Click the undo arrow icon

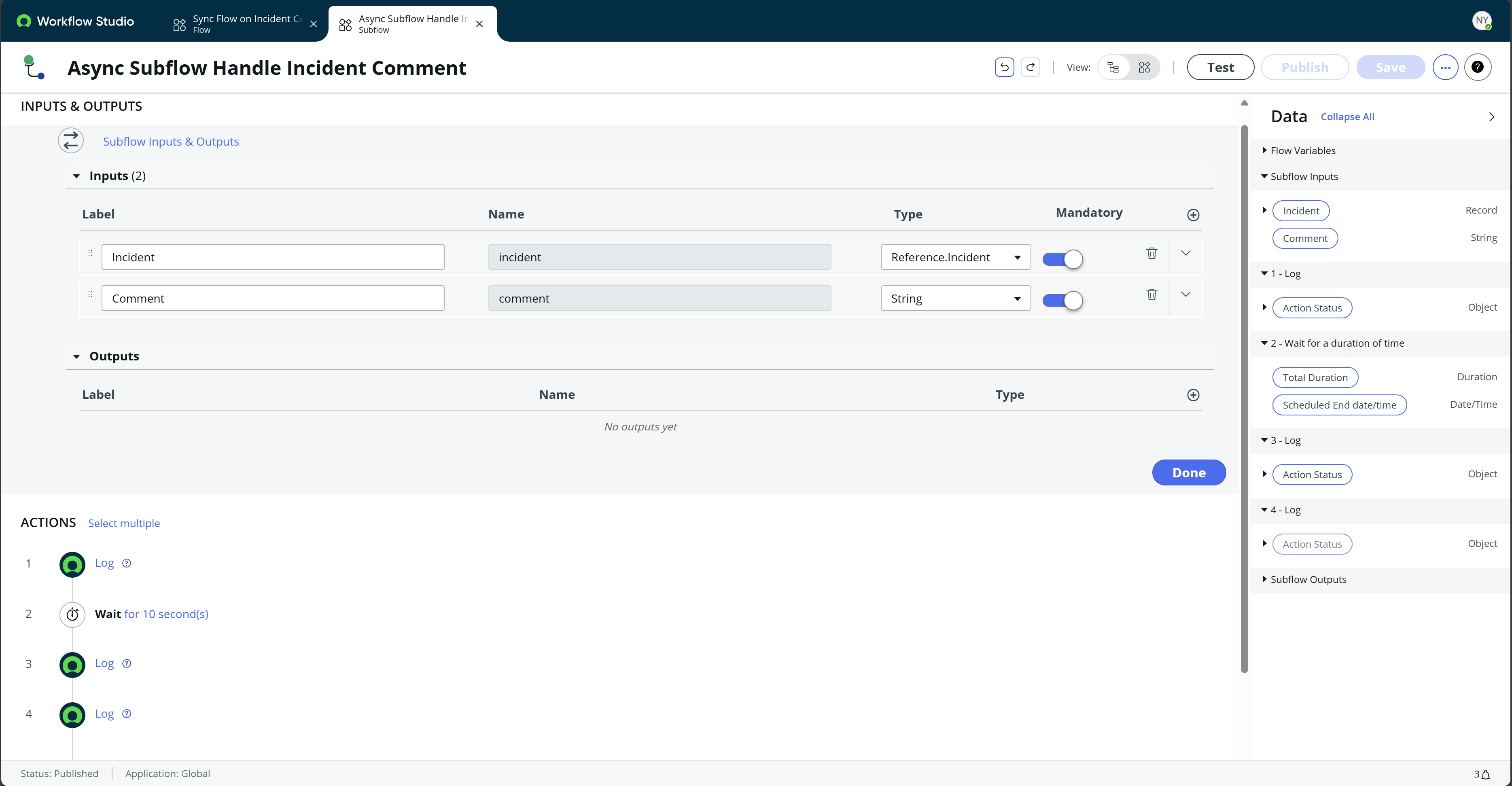click(1004, 68)
